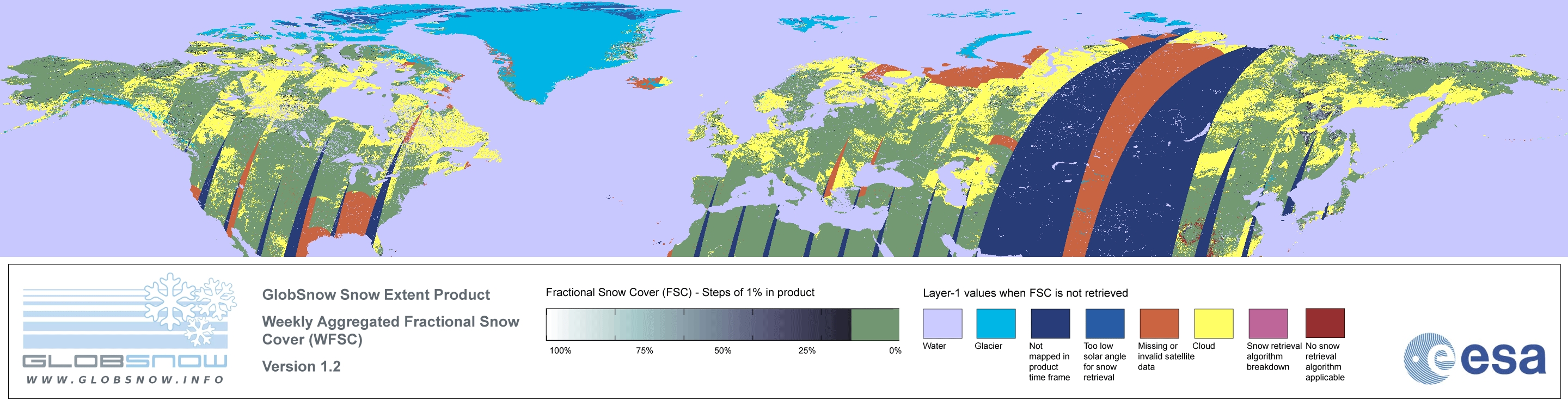
Task: Click the 'Version 1.2' text
Action: tap(301, 366)
